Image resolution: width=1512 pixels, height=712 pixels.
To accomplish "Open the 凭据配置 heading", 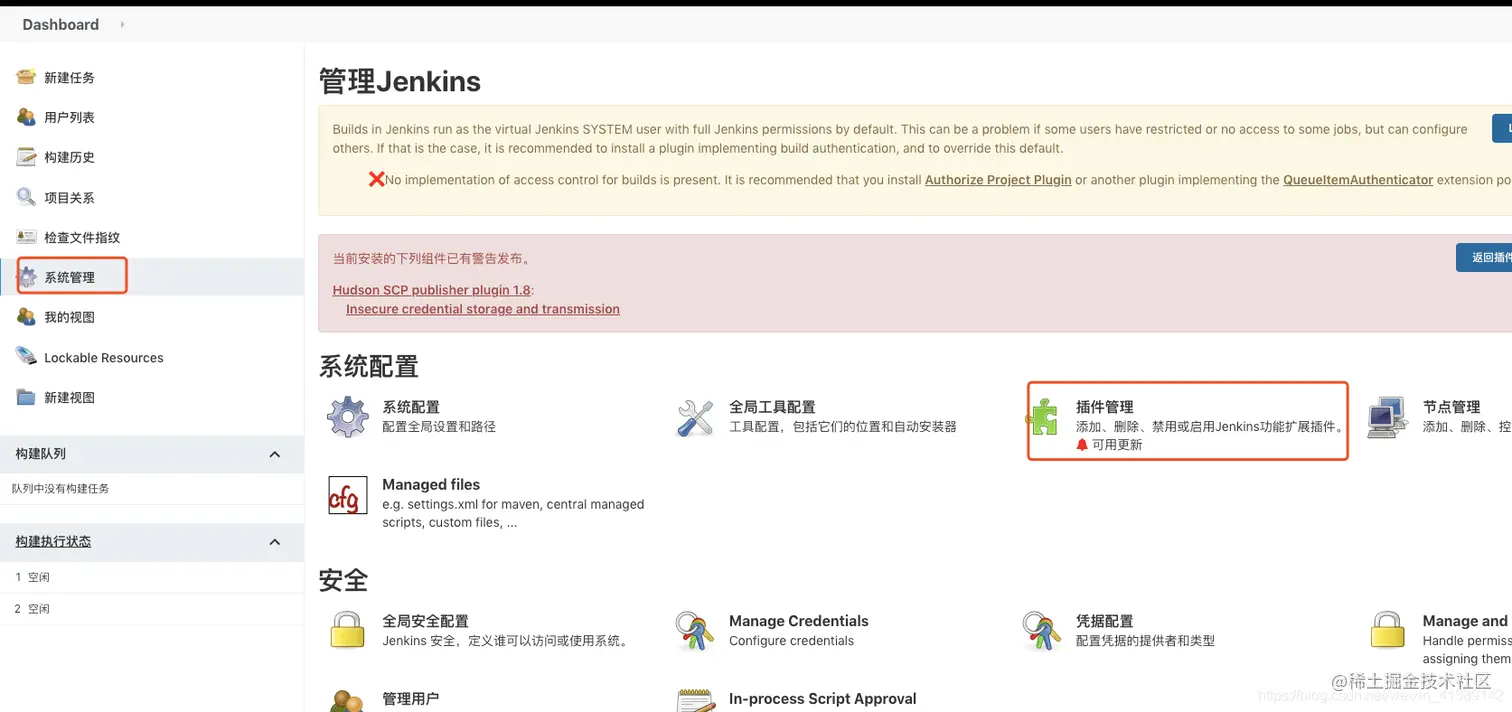I will pyautogui.click(x=1105, y=621).
